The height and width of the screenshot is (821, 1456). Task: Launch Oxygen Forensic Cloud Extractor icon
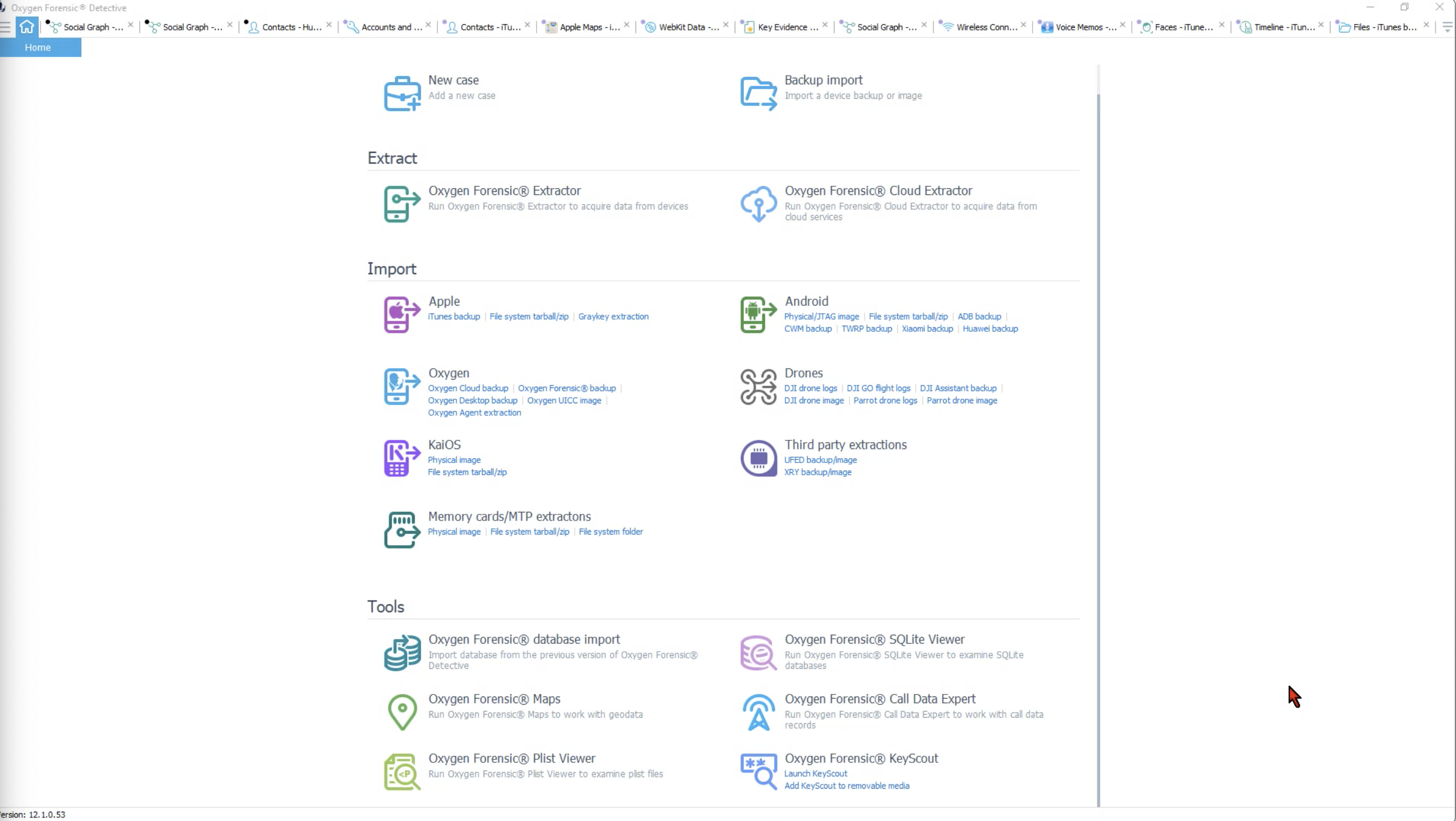[x=758, y=204]
